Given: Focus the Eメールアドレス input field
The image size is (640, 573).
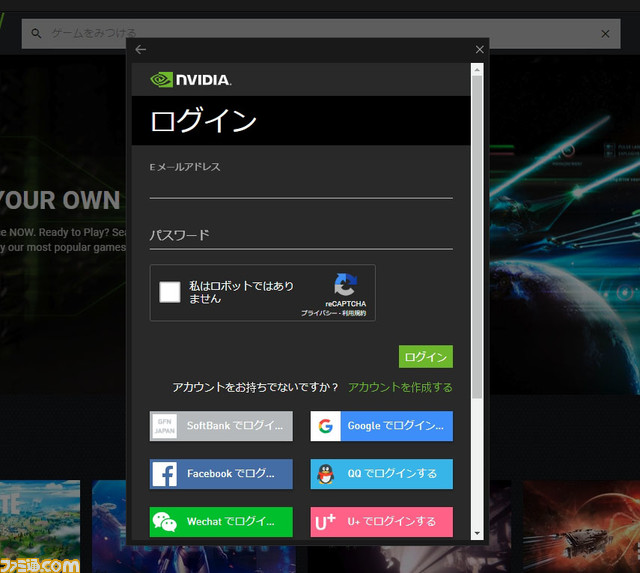Looking at the screenshot, I should (x=301, y=188).
